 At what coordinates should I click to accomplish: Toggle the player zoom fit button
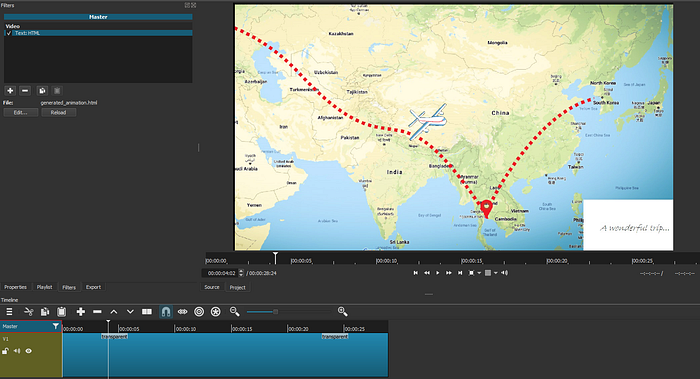pos(471,273)
